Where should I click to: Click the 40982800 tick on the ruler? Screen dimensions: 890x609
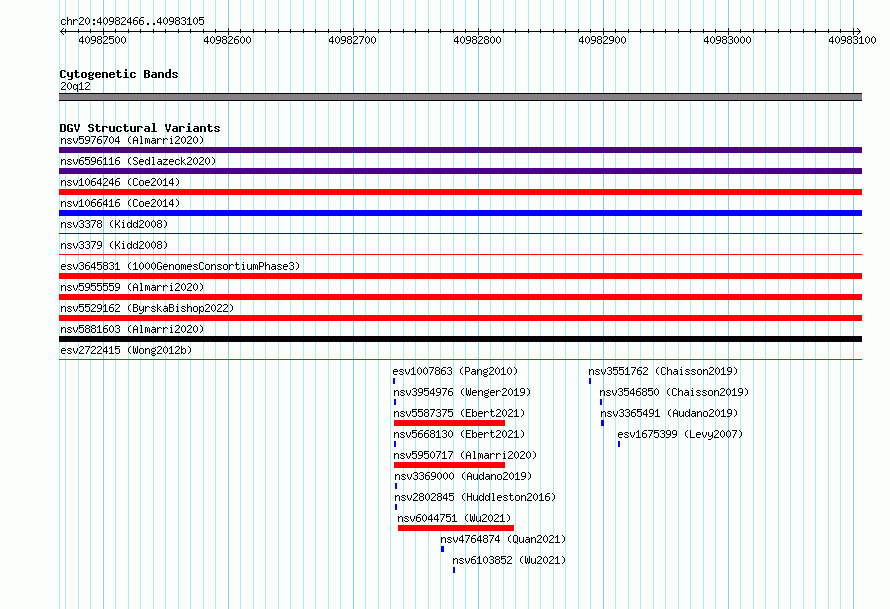tap(477, 40)
